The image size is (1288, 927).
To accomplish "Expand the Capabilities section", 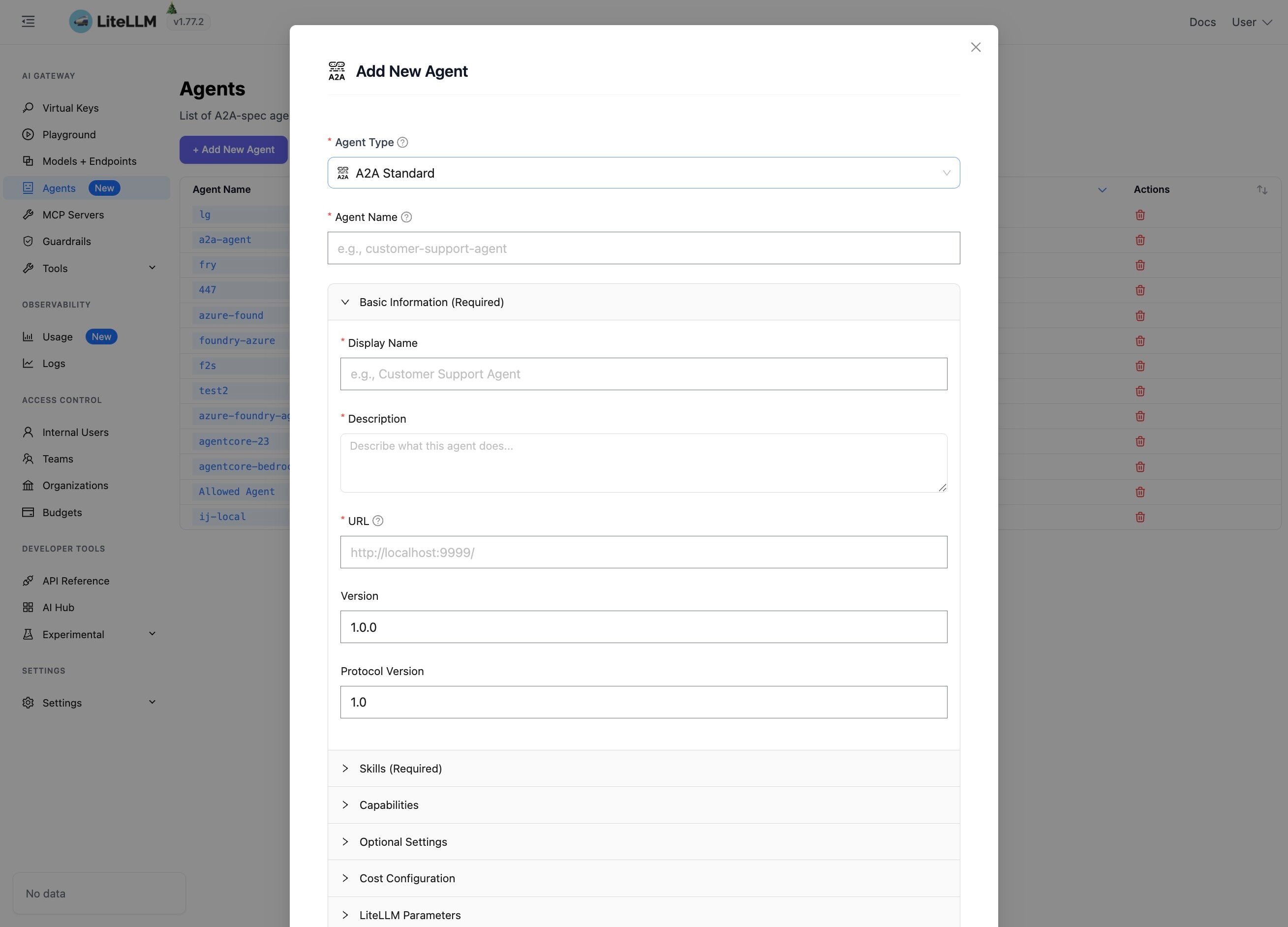I will point(389,805).
